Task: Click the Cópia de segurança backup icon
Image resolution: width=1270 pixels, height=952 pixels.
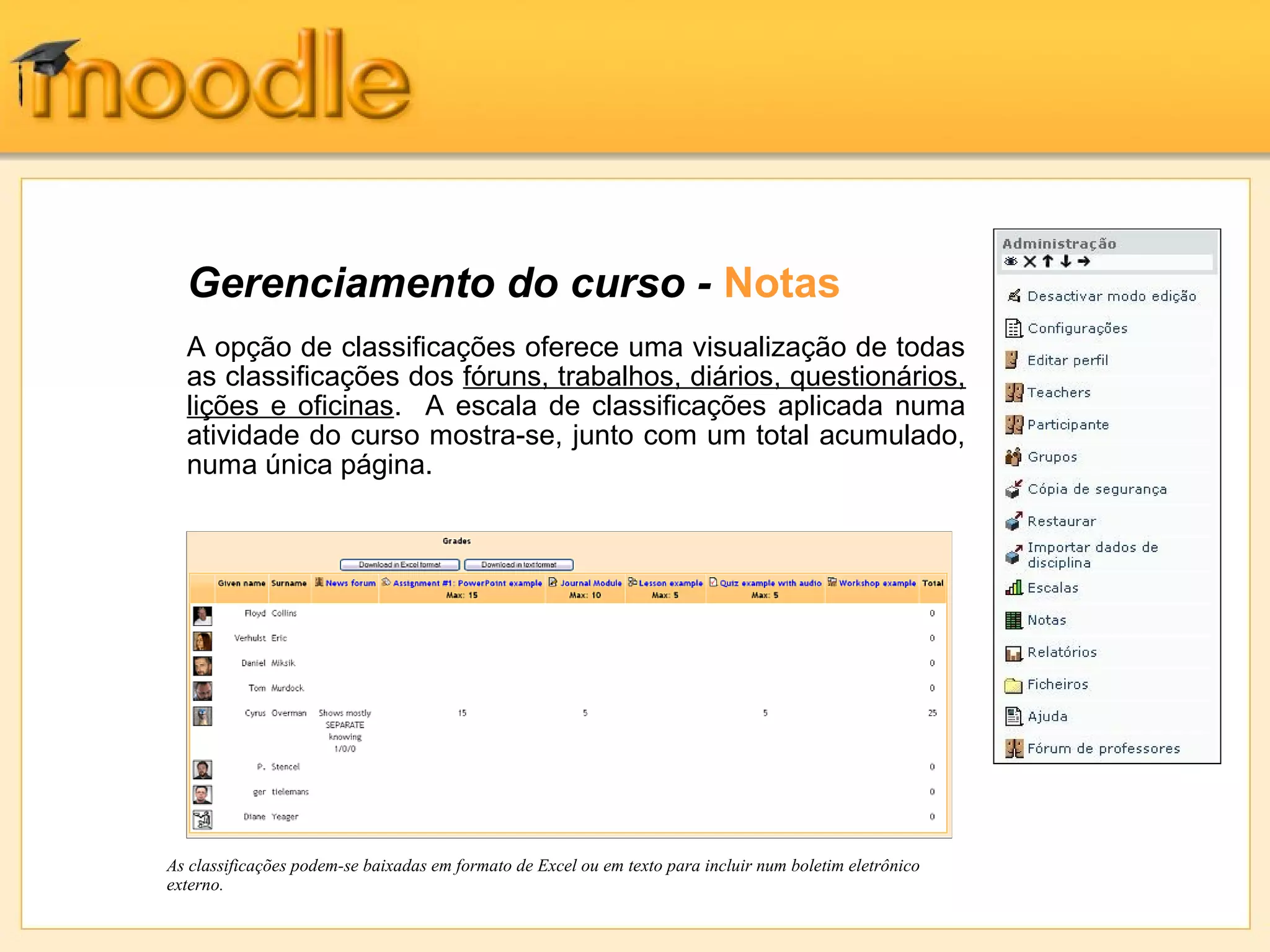Action: tap(1014, 489)
